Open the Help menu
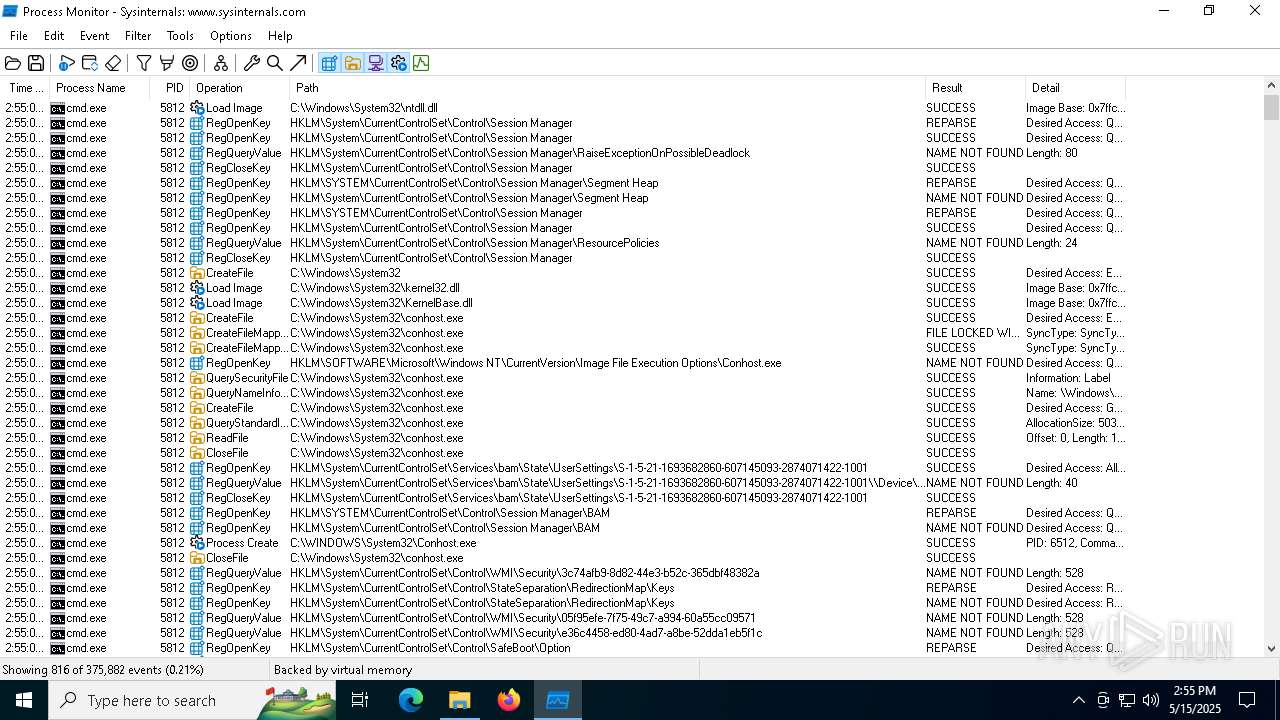Image resolution: width=1280 pixels, height=720 pixels. [280, 36]
